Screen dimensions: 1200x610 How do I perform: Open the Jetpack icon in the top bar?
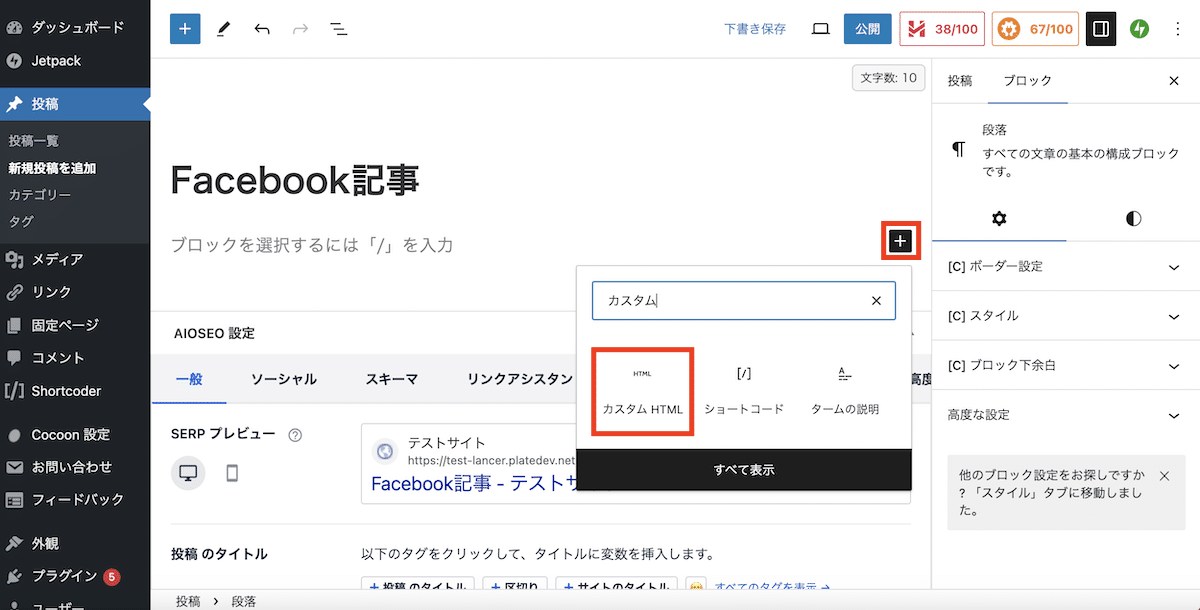(1139, 29)
